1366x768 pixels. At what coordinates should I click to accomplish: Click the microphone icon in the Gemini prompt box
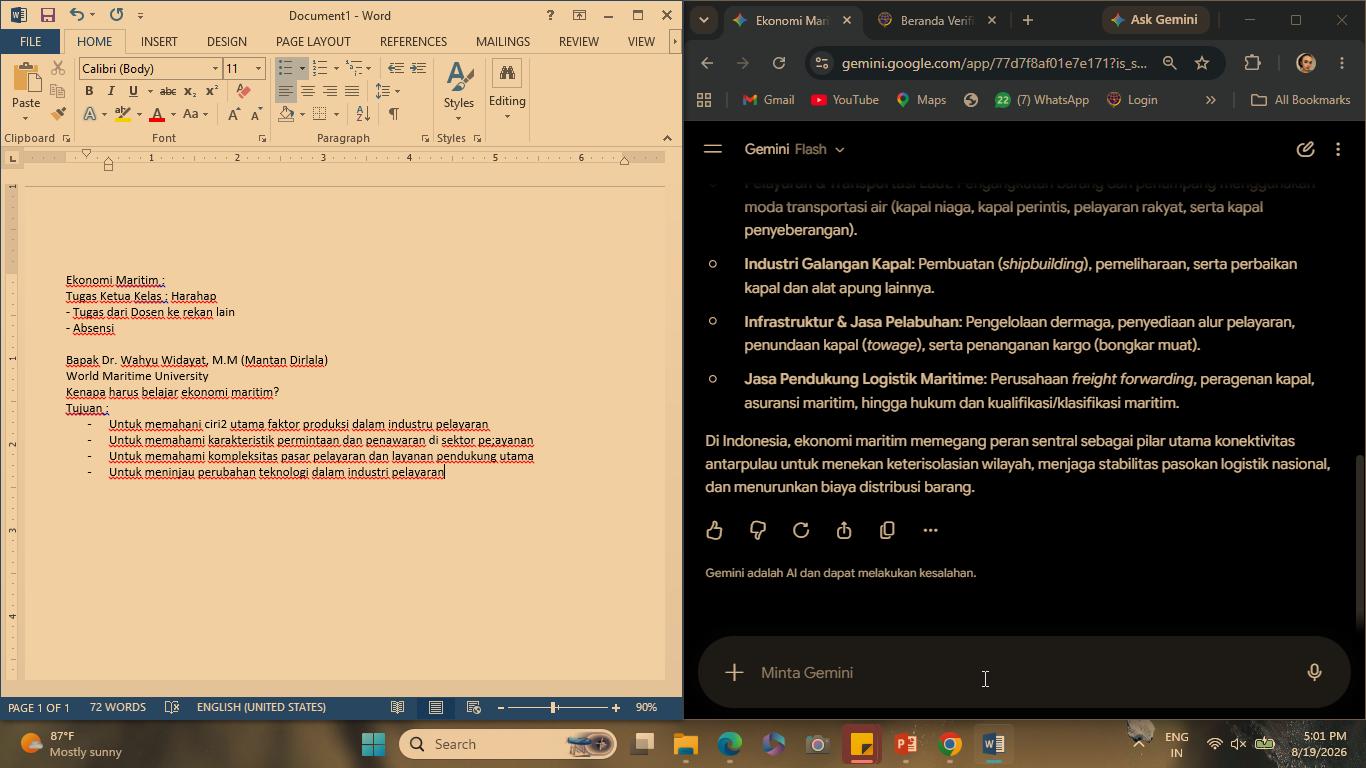click(1314, 673)
